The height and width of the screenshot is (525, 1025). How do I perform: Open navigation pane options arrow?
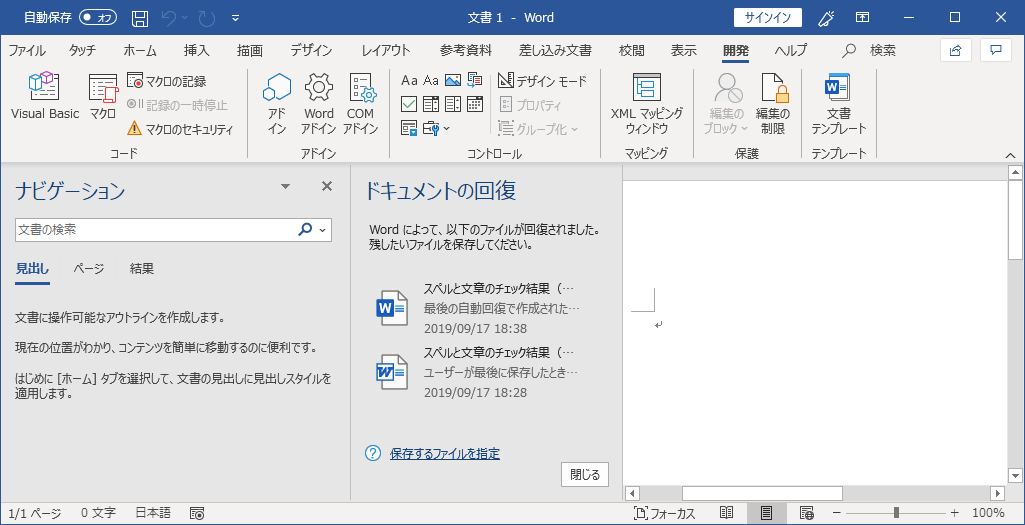(x=285, y=187)
